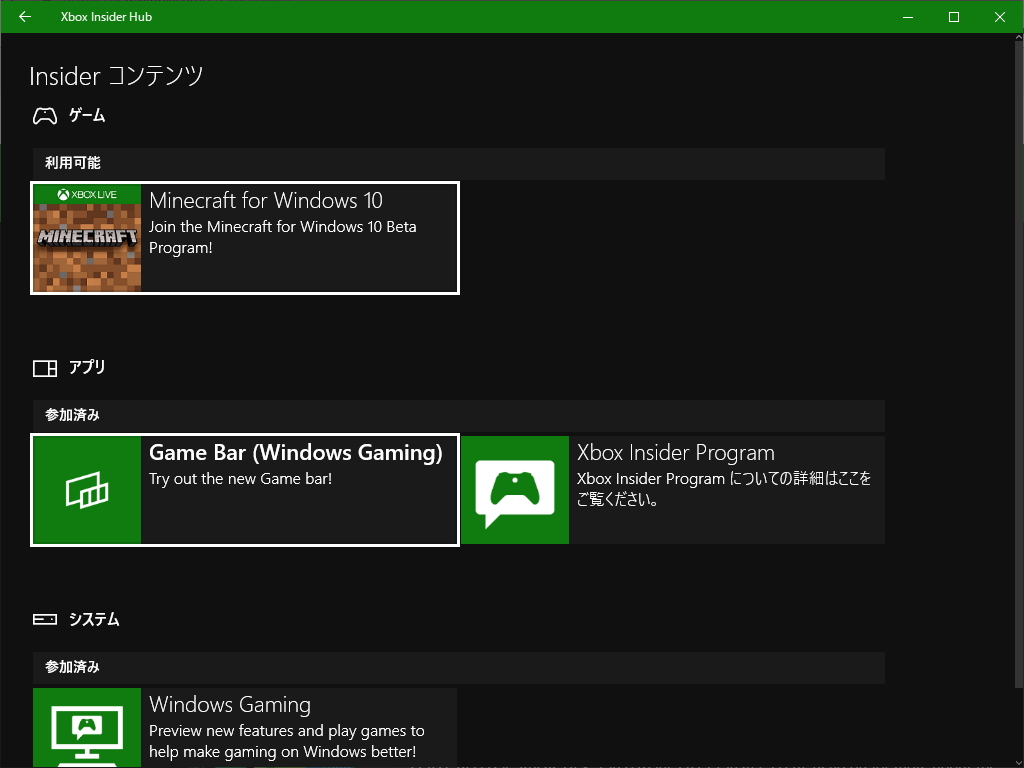The image size is (1024, 768).
Task: Click the system icon beside システム
Action: point(44,619)
